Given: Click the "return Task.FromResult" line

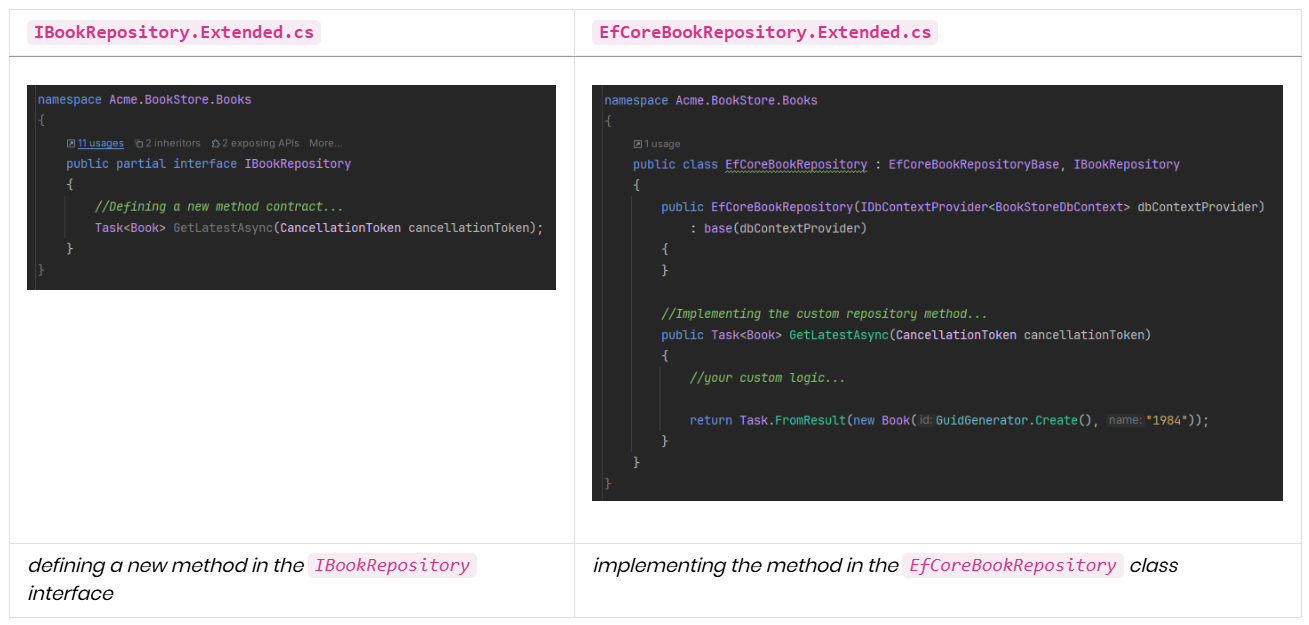Looking at the screenshot, I should [949, 420].
